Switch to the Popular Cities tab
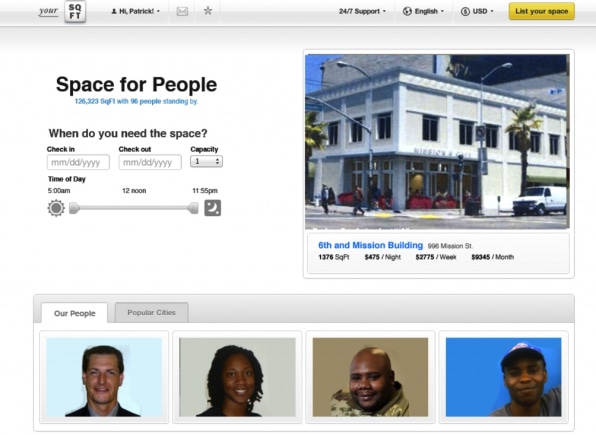Screen dimensions: 596x435 (x=151, y=313)
